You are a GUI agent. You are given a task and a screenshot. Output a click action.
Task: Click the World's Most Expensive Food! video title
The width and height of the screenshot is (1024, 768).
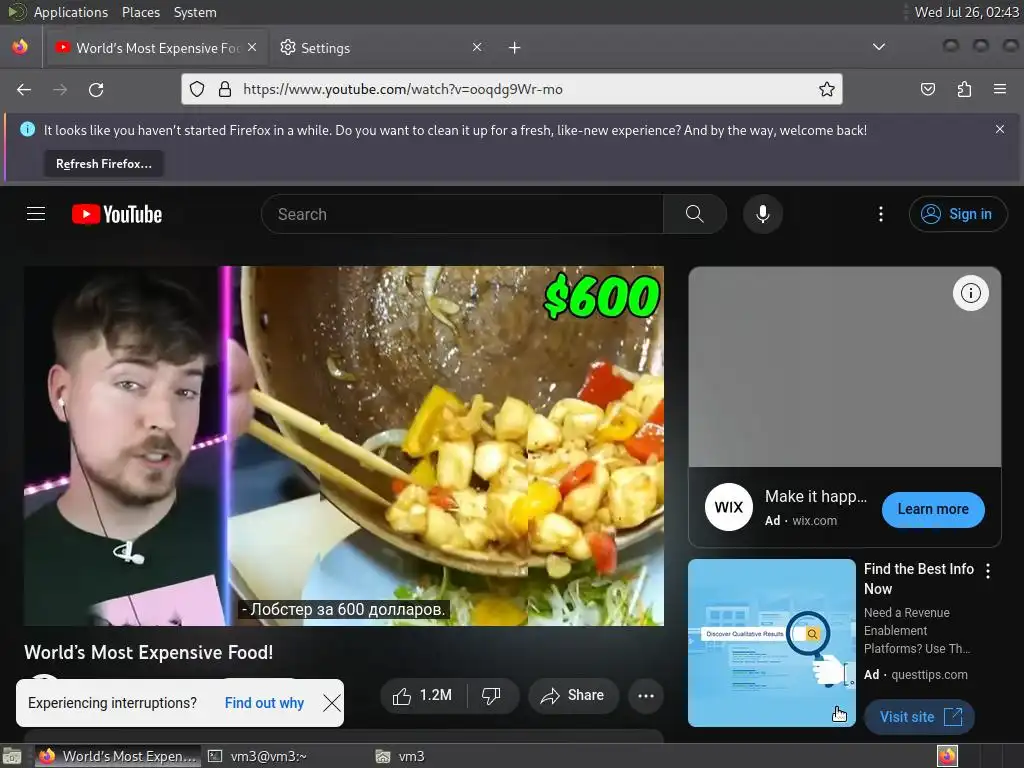(x=149, y=652)
